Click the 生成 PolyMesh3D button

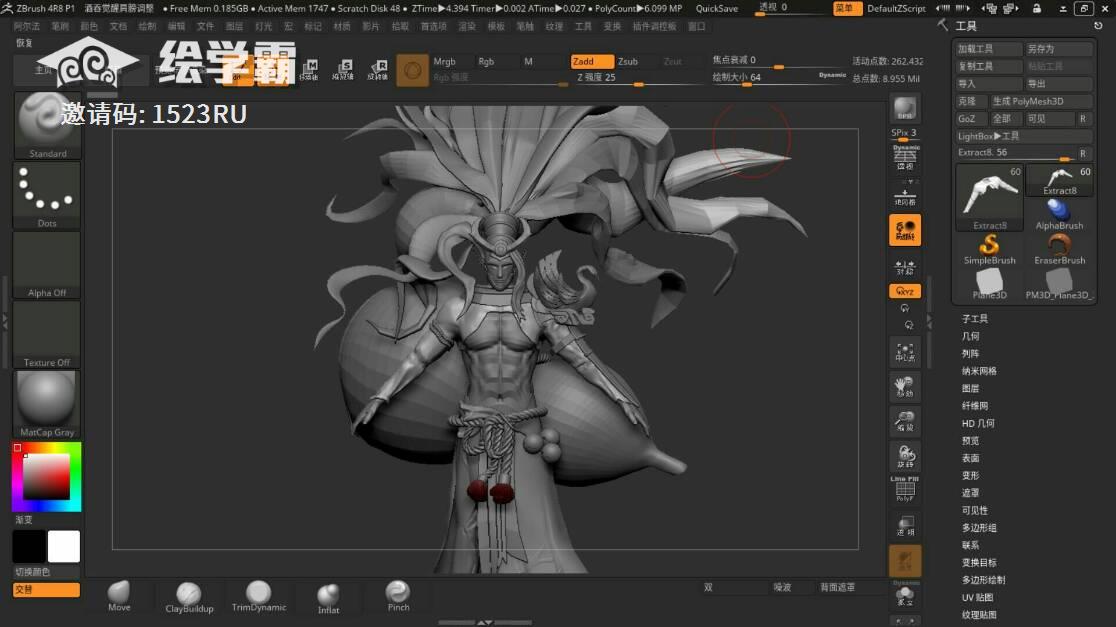[1041, 101]
